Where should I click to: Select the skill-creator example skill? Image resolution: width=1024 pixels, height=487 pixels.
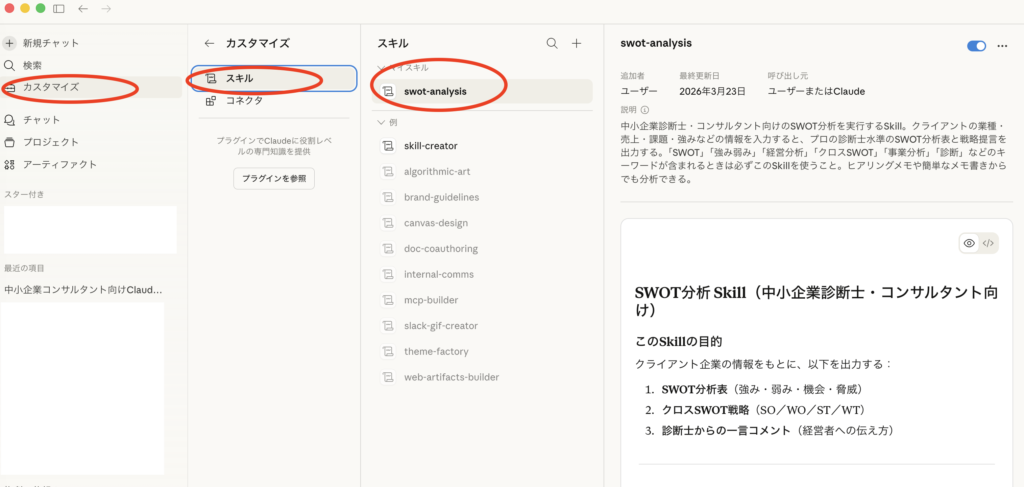430,146
